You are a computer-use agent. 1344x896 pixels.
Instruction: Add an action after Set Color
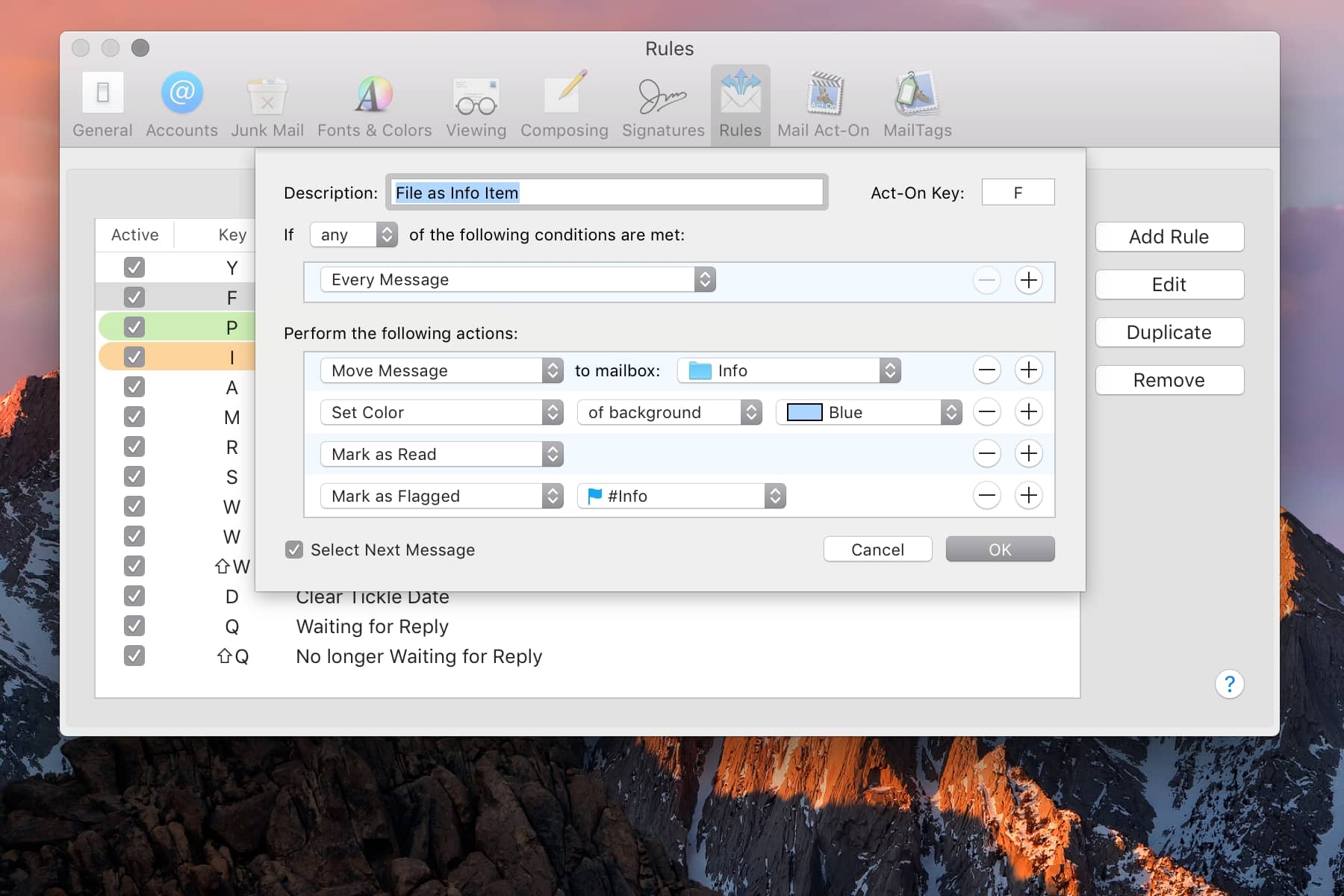pyautogui.click(x=1028, y=412)
